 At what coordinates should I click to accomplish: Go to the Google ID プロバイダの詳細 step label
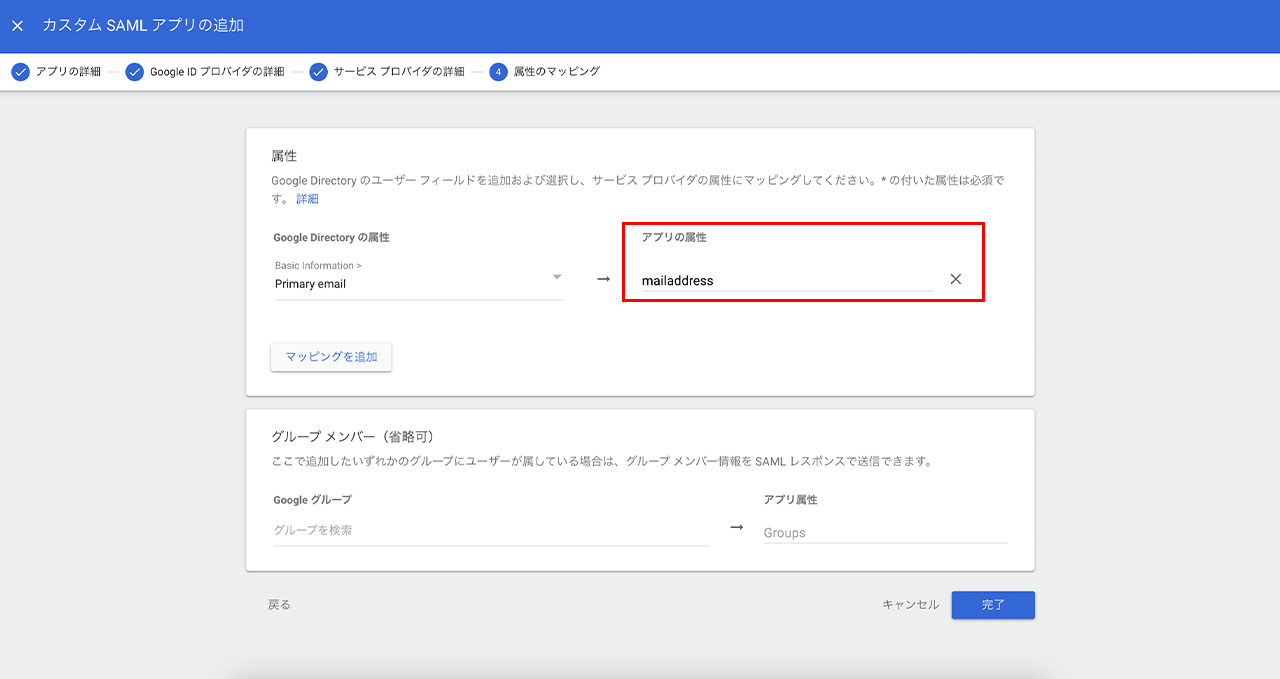pos(217,72)
